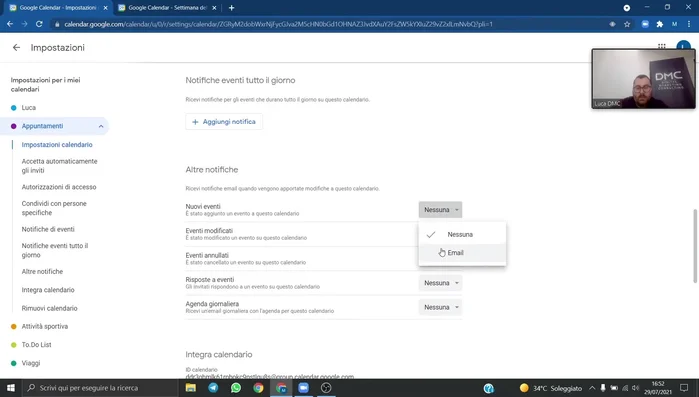Open WhatsApp from taskbar

(236, 388)
